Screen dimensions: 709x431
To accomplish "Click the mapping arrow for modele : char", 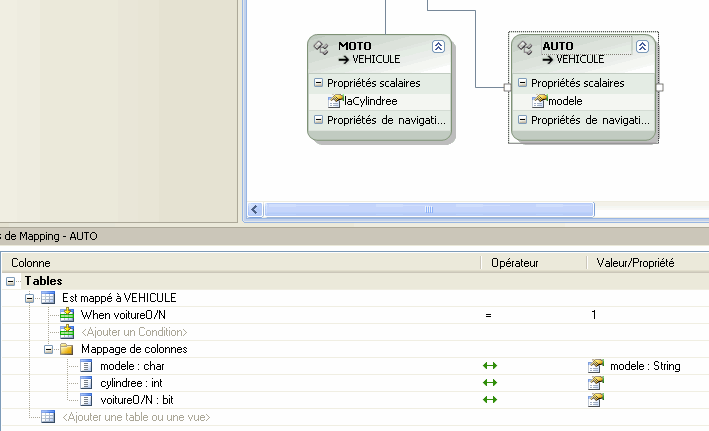I will 490,365.
